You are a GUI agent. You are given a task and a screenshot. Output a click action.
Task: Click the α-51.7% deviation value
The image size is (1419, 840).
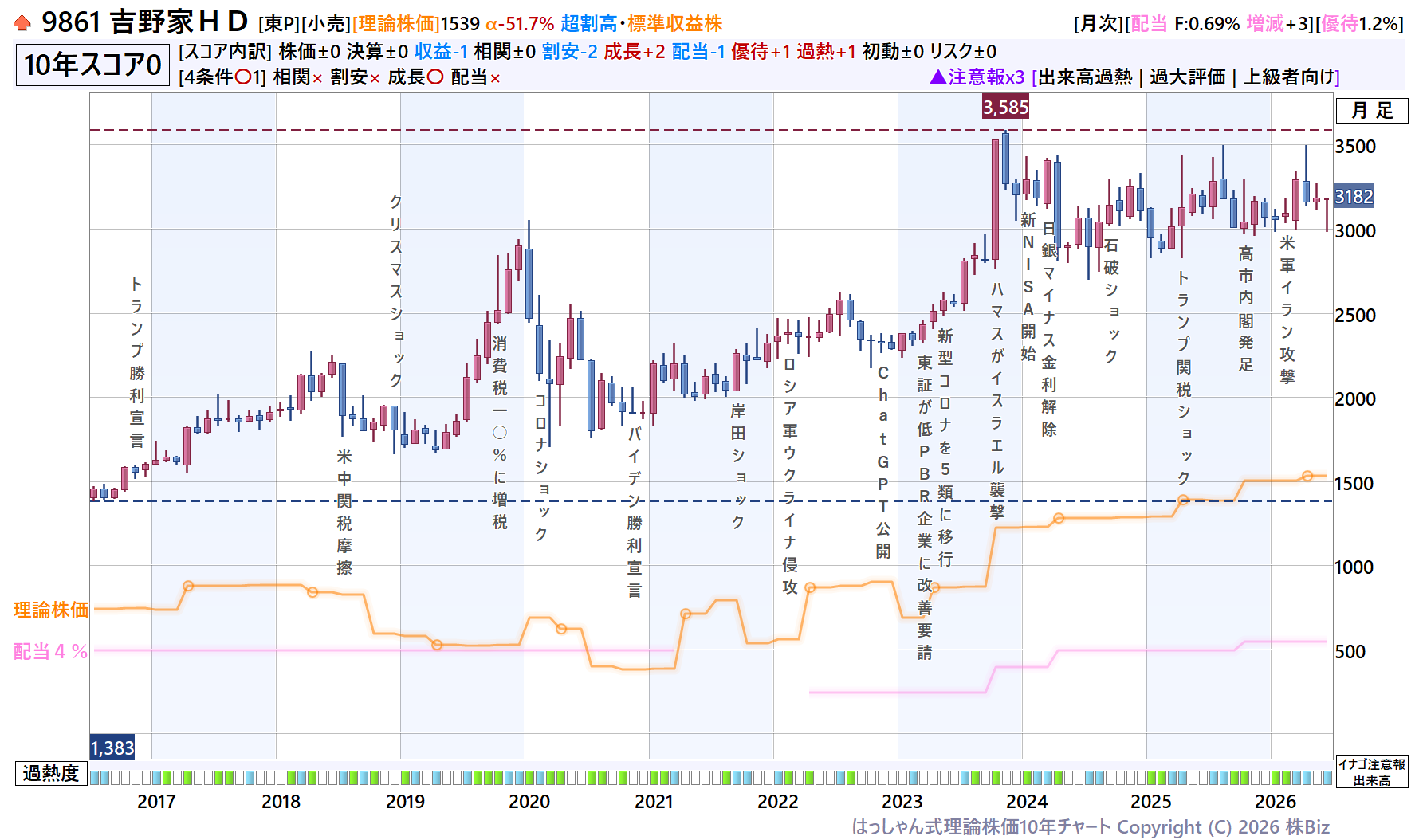(x=520, y=24)
